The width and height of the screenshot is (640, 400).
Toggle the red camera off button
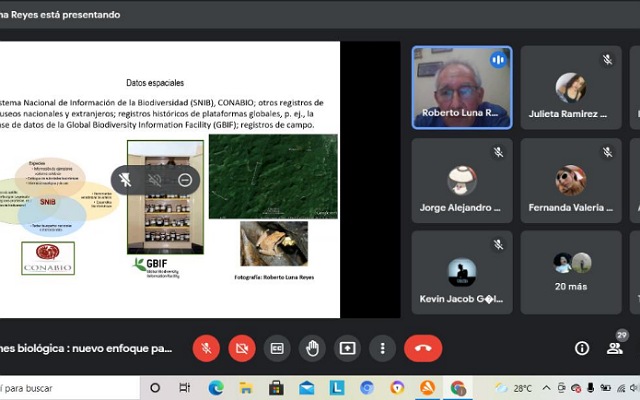(x=242, y=348)
